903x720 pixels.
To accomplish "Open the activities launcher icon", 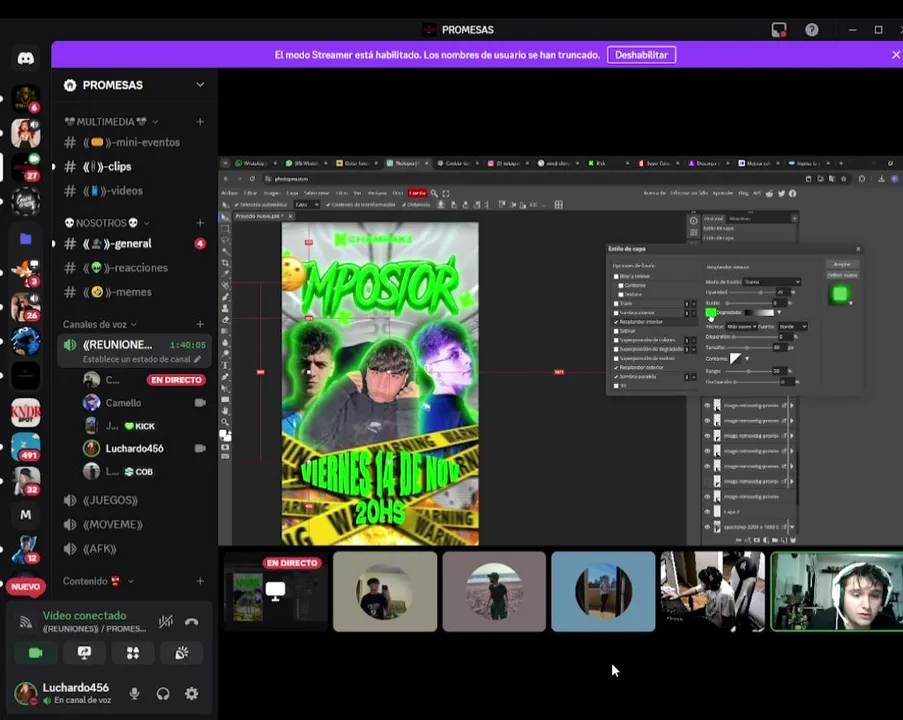I will point(133,653).
